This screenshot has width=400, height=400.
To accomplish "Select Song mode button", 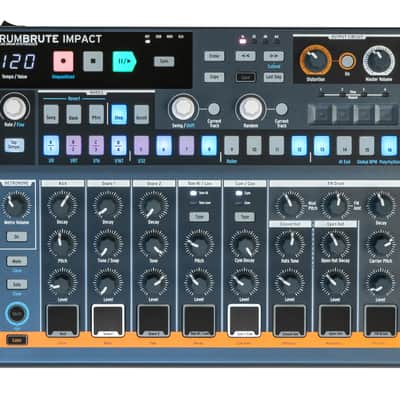I will 51,114.
